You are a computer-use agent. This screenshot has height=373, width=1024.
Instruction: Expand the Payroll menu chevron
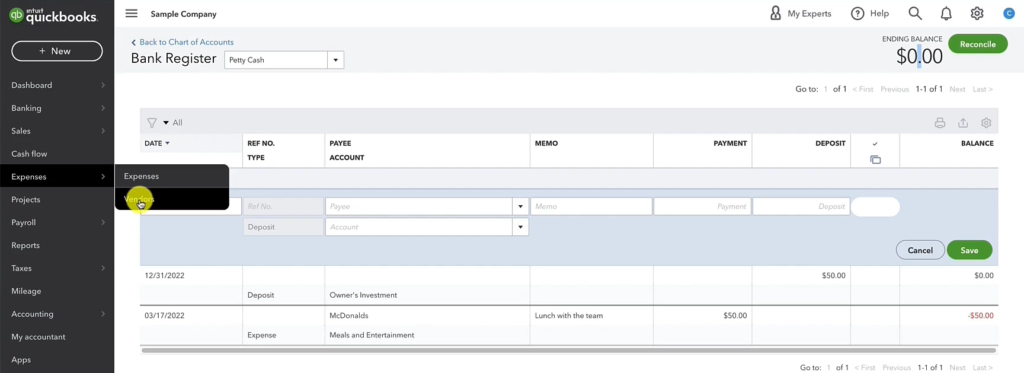pyautogui.click(x=103, y=223)
